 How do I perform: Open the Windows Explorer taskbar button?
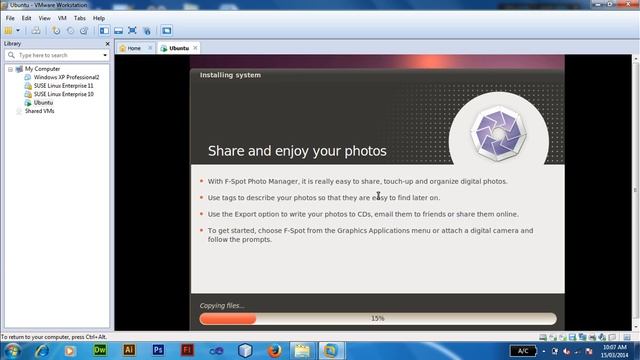pos(302,351)
